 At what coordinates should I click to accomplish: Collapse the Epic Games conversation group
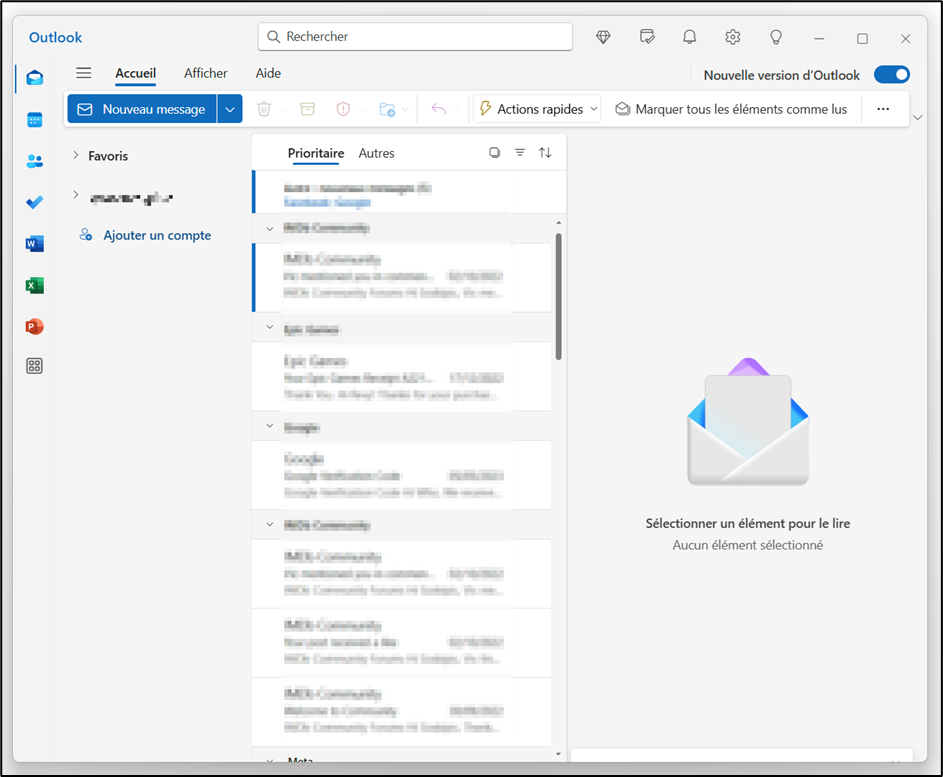[x=268, y=328]
